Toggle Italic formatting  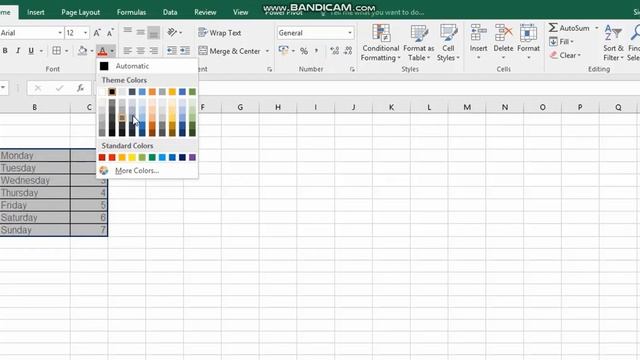[18, 51]
